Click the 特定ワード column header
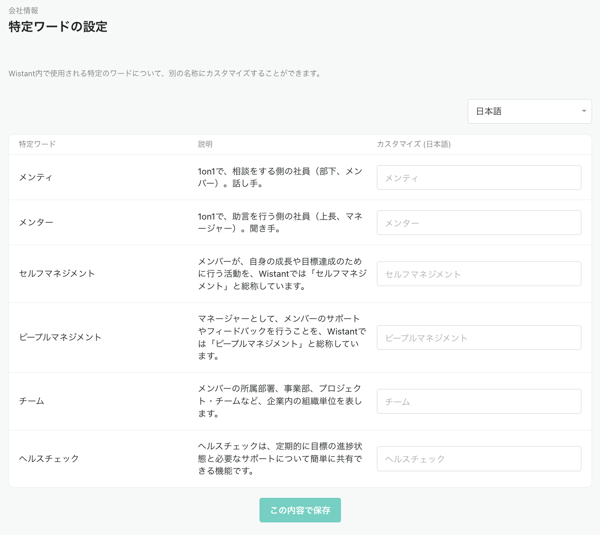The width and height of the screenshot is (600, 535). coord(37,145)
